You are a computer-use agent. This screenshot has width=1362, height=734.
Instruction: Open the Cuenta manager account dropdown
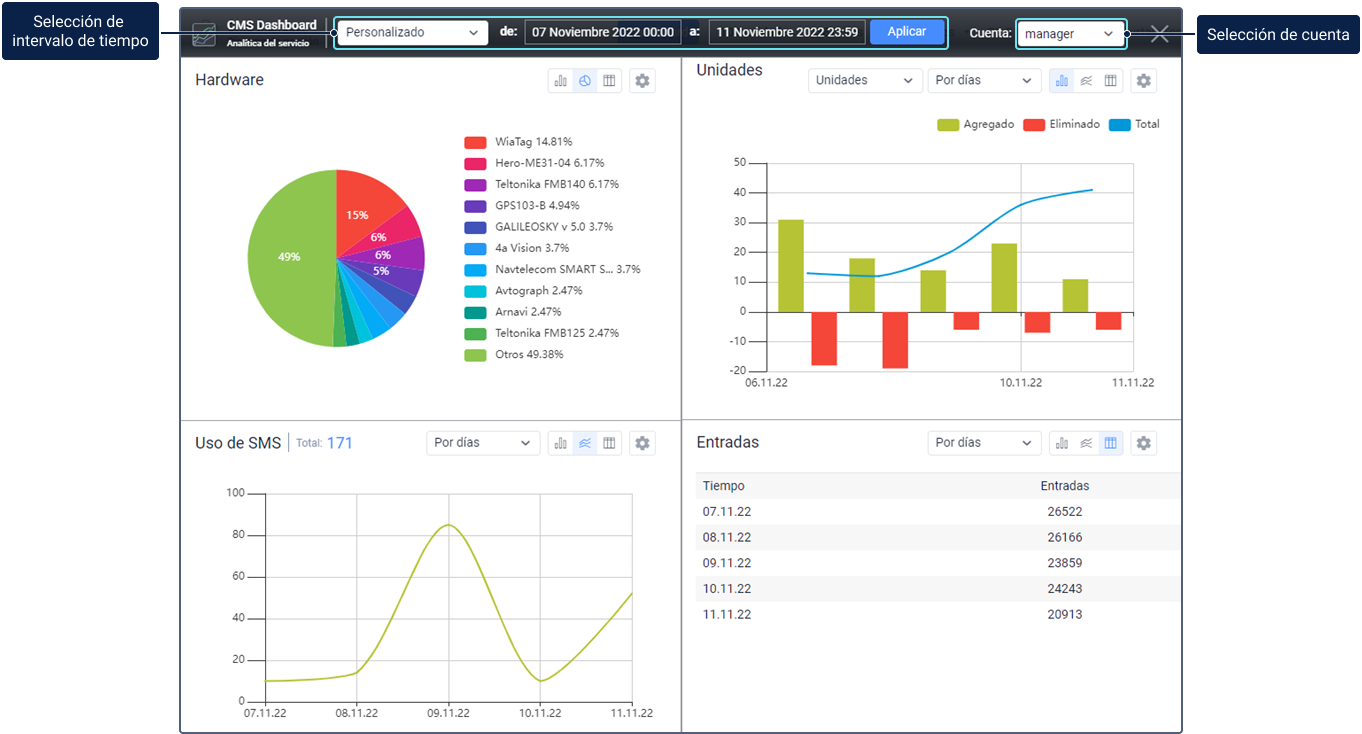tap(1070, 34)
